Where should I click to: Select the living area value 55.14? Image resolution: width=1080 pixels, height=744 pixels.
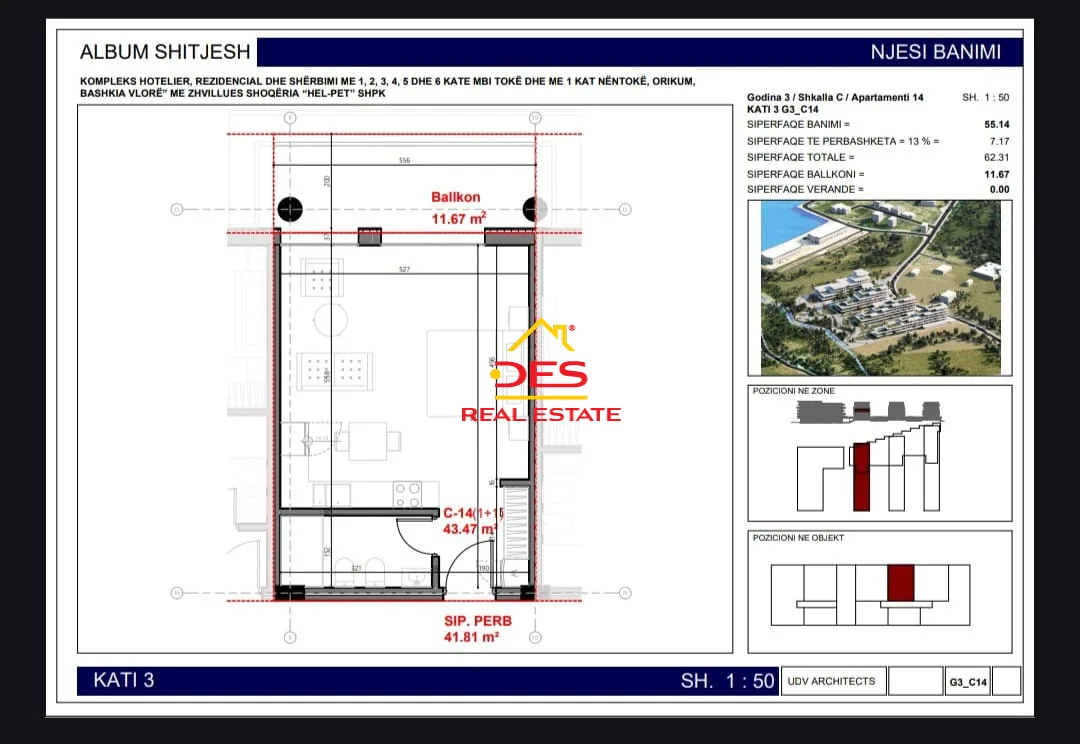pos(997,125)
